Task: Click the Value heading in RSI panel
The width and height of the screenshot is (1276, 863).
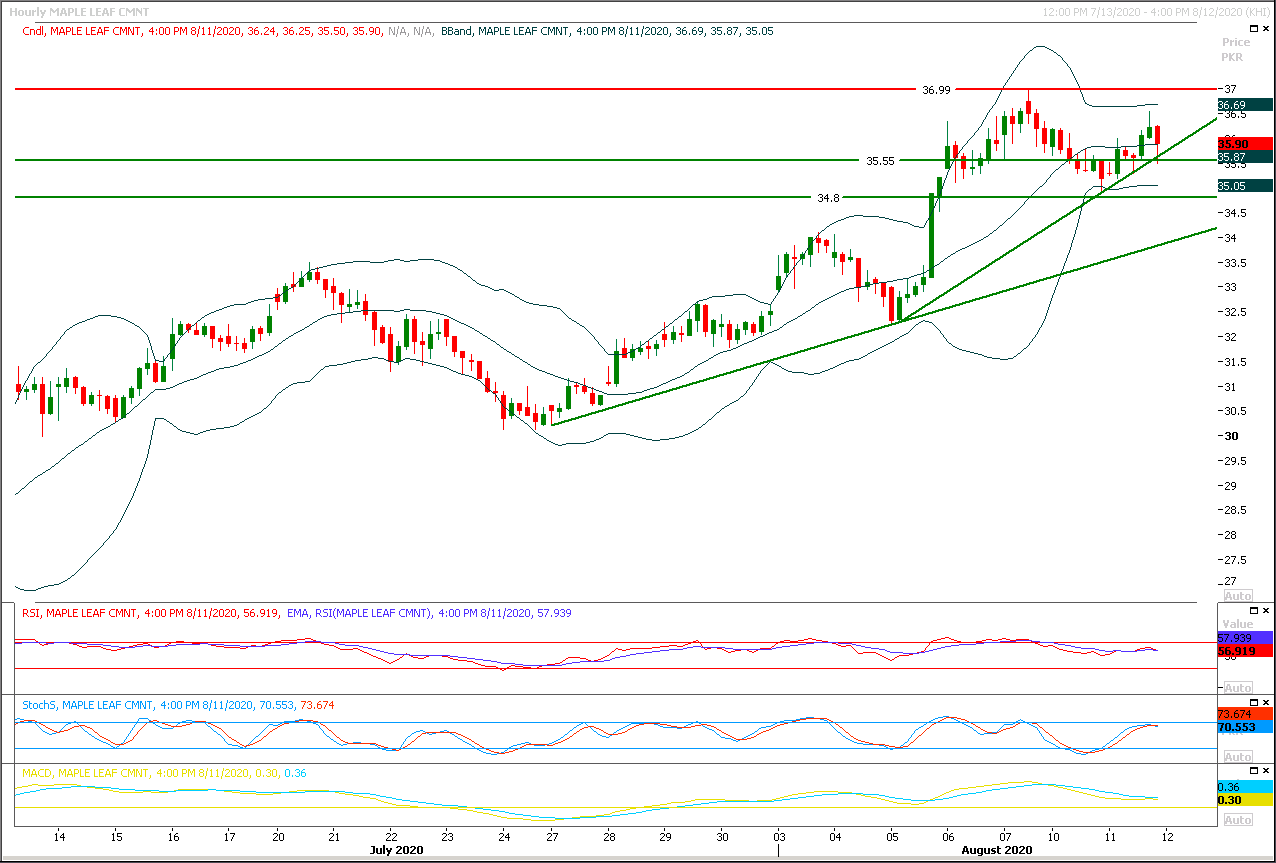Action: pyautogui.click(x=1238, y=624)
